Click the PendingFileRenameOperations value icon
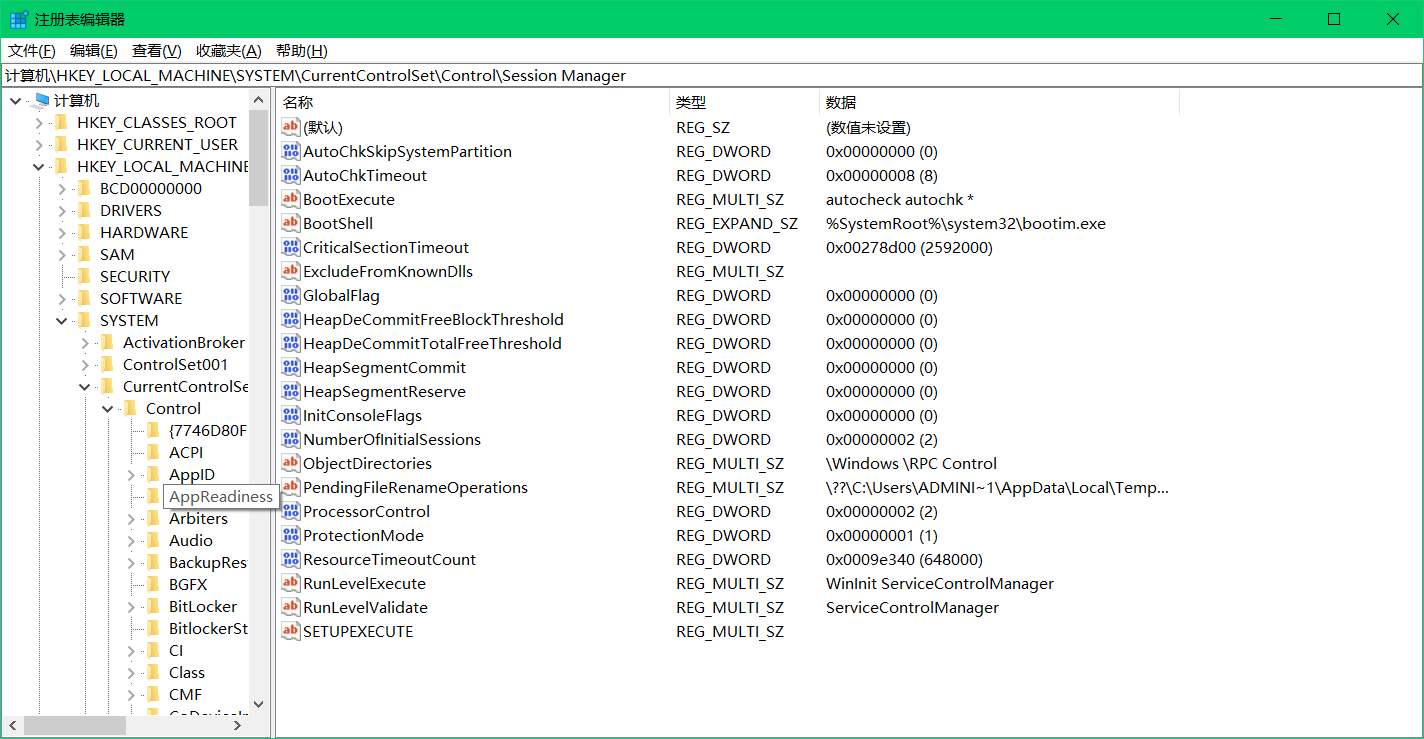Image resolution: width=1424 pixels, height=739 pixels. tap(290, 488)
